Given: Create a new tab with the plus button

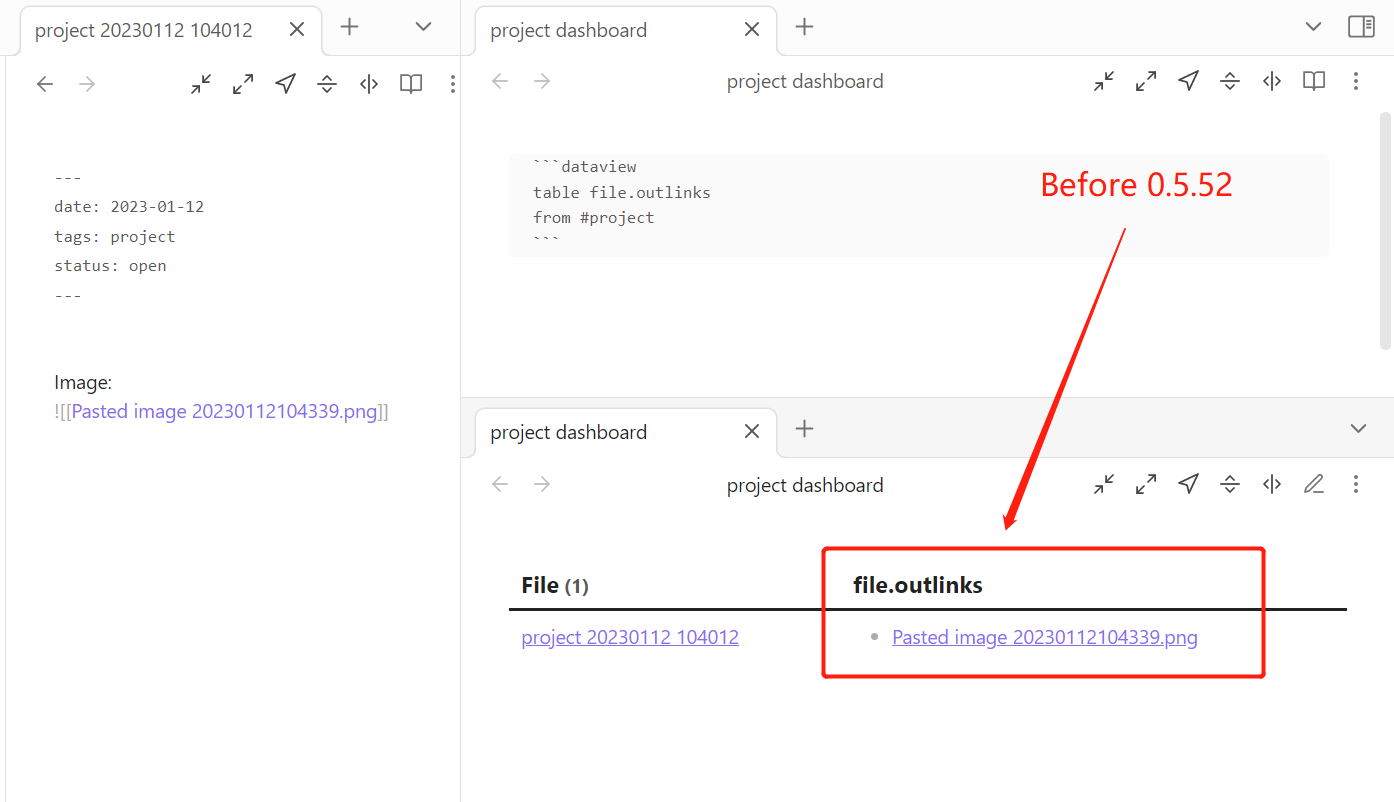Looking at the screenshot, I should pyautogui.click(x=349, y=27).
